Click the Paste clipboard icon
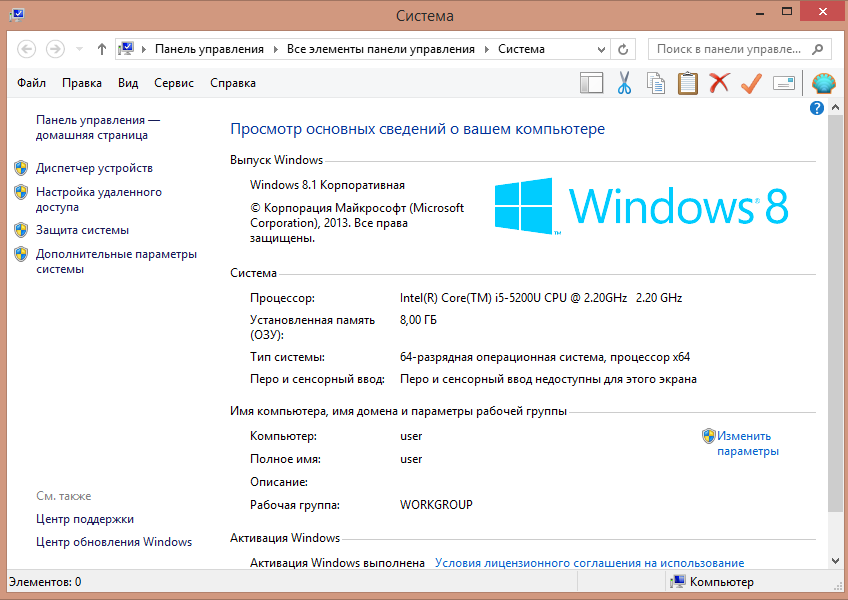Screen dimensions: 848x600 click(687, 83)
